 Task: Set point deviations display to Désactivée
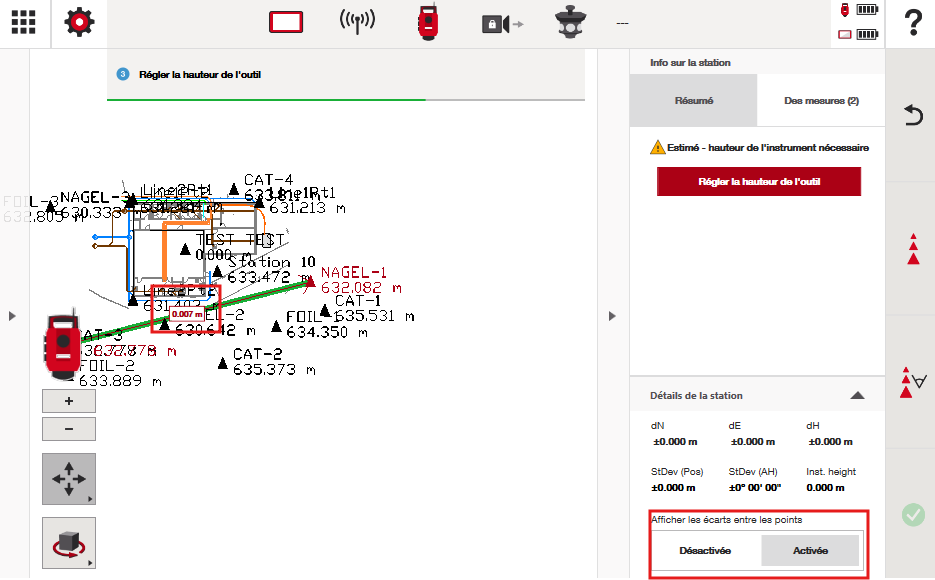point(705,551)
